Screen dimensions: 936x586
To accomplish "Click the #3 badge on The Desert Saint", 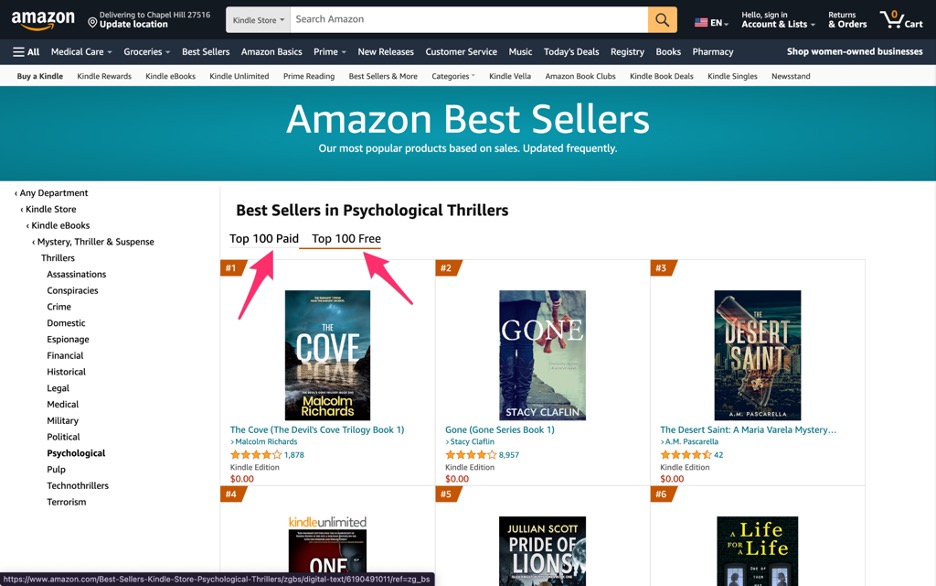I will 661,267.
